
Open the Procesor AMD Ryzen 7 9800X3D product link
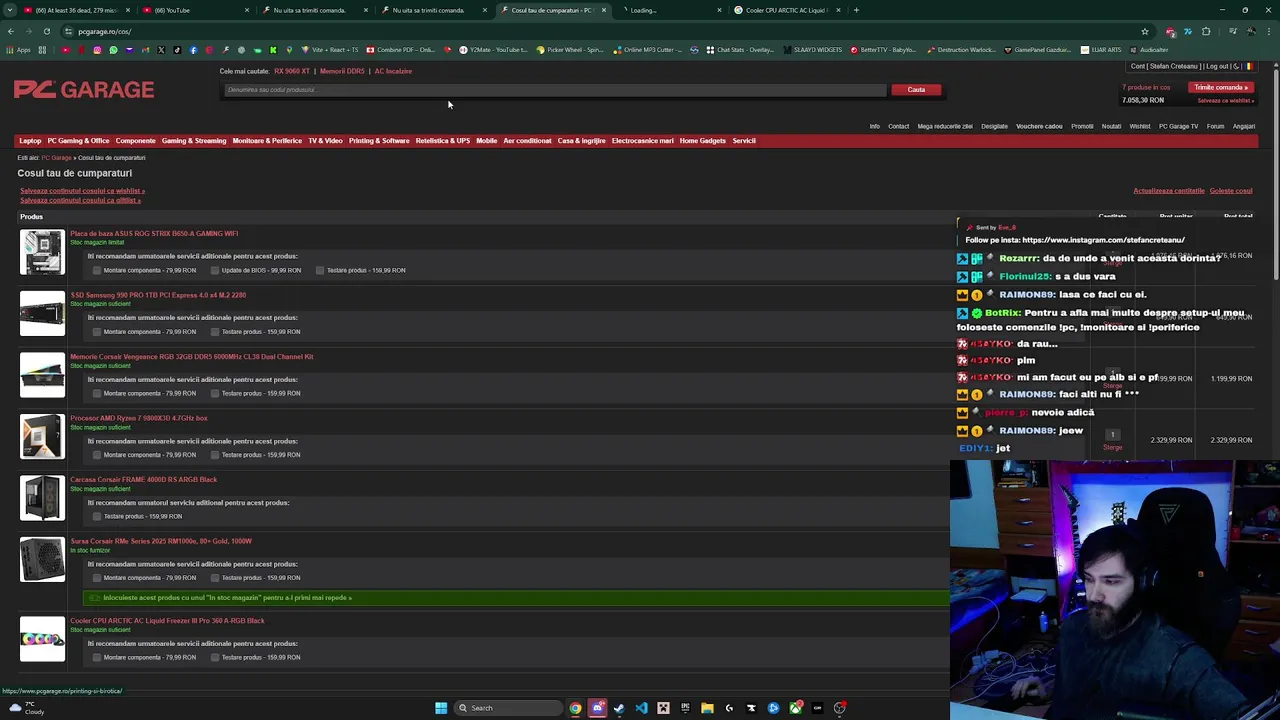point(139,418)
